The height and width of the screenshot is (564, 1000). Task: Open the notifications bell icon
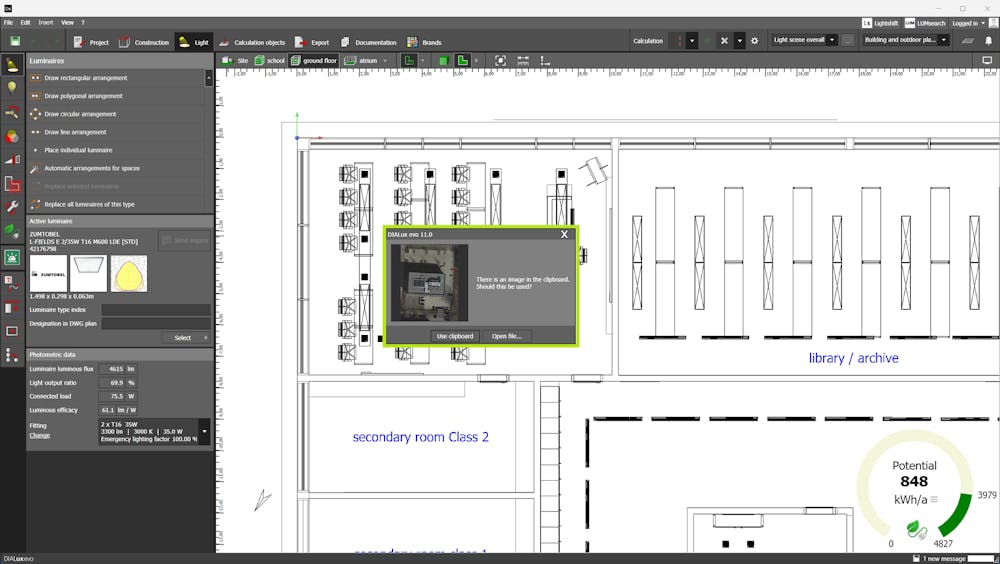(x=988, y=41)
